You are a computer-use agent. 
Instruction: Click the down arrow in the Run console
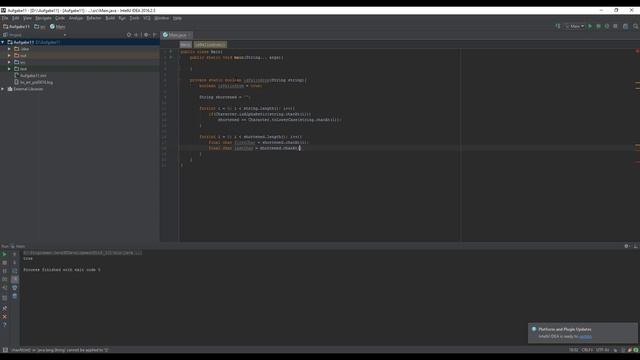(14, 262)
